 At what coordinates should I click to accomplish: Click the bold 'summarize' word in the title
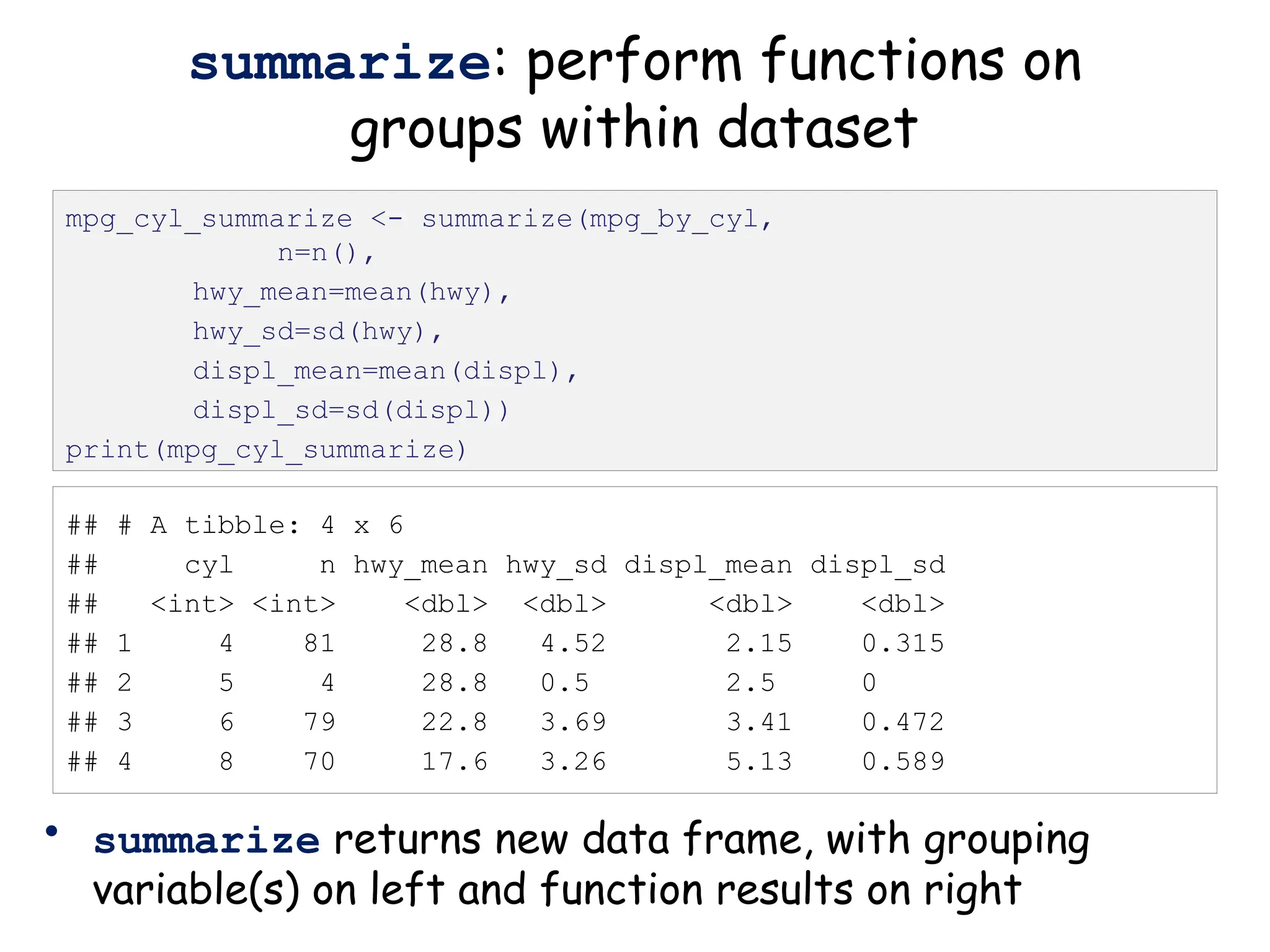click(340, 63)
